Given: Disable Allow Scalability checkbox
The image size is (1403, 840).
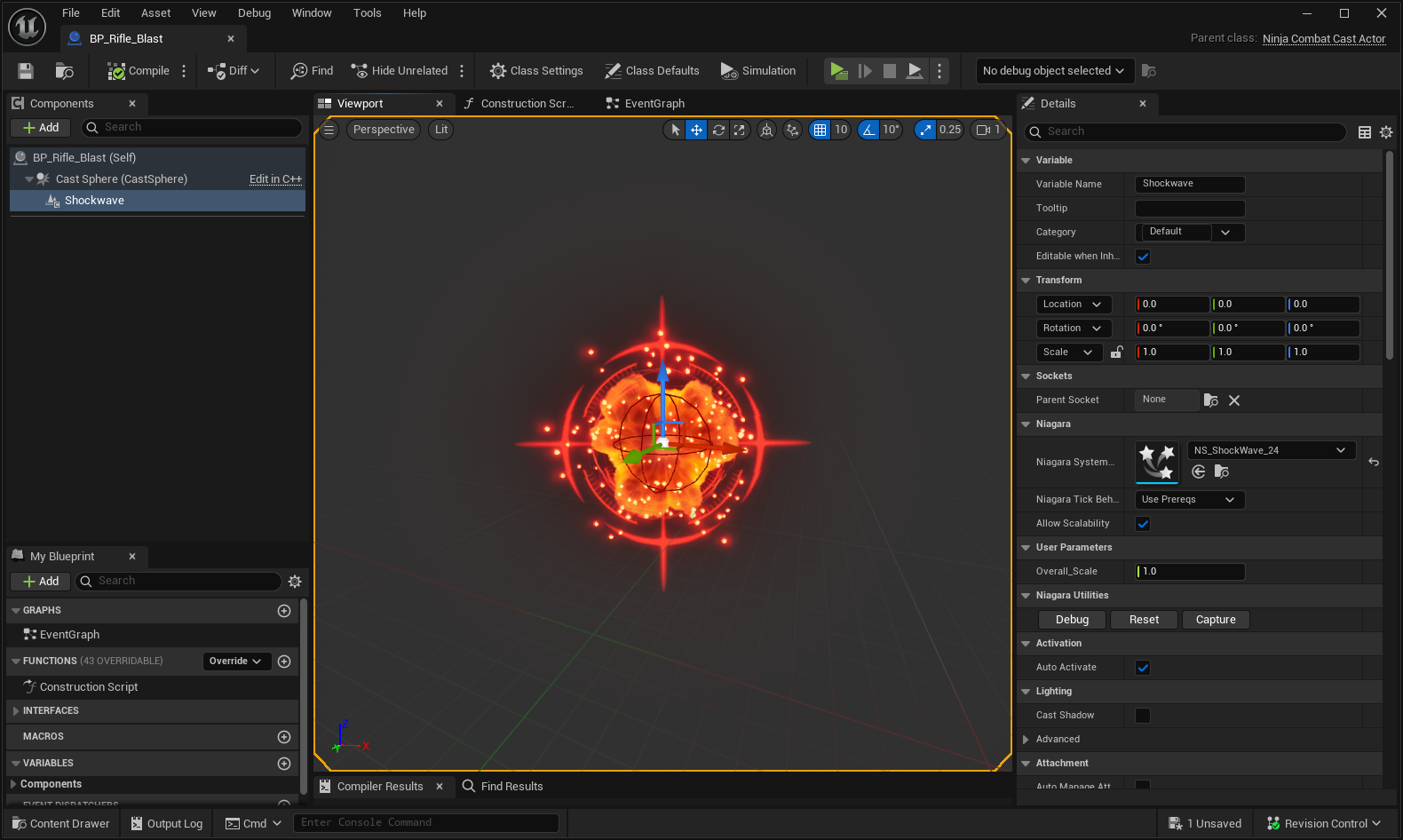Looking at the screenshot, I should [x=1143, y=524].
